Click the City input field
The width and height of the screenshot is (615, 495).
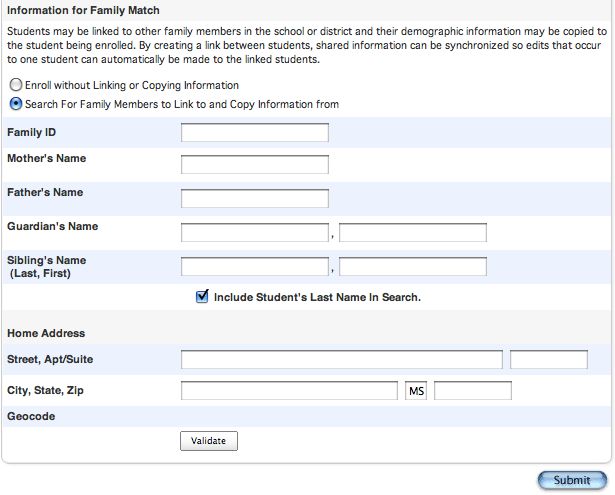click(x=289, y=391)
